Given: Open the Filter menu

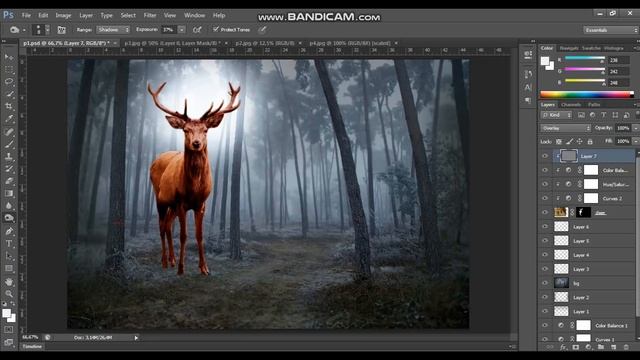Looking at the screenshot, I should [150, 16].
